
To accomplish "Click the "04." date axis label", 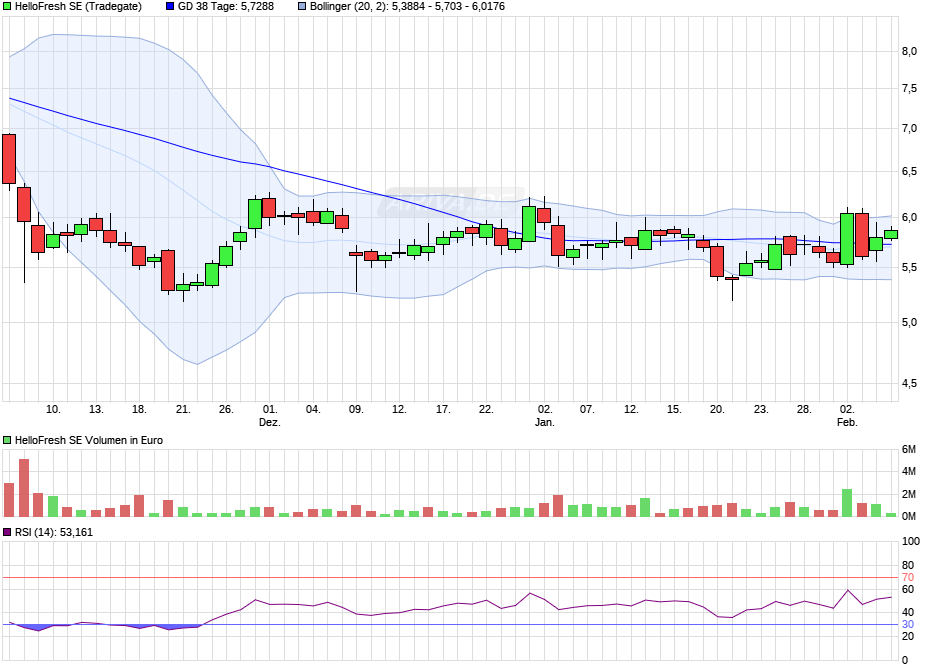I will pyautogui.click(x=313, y=409).
